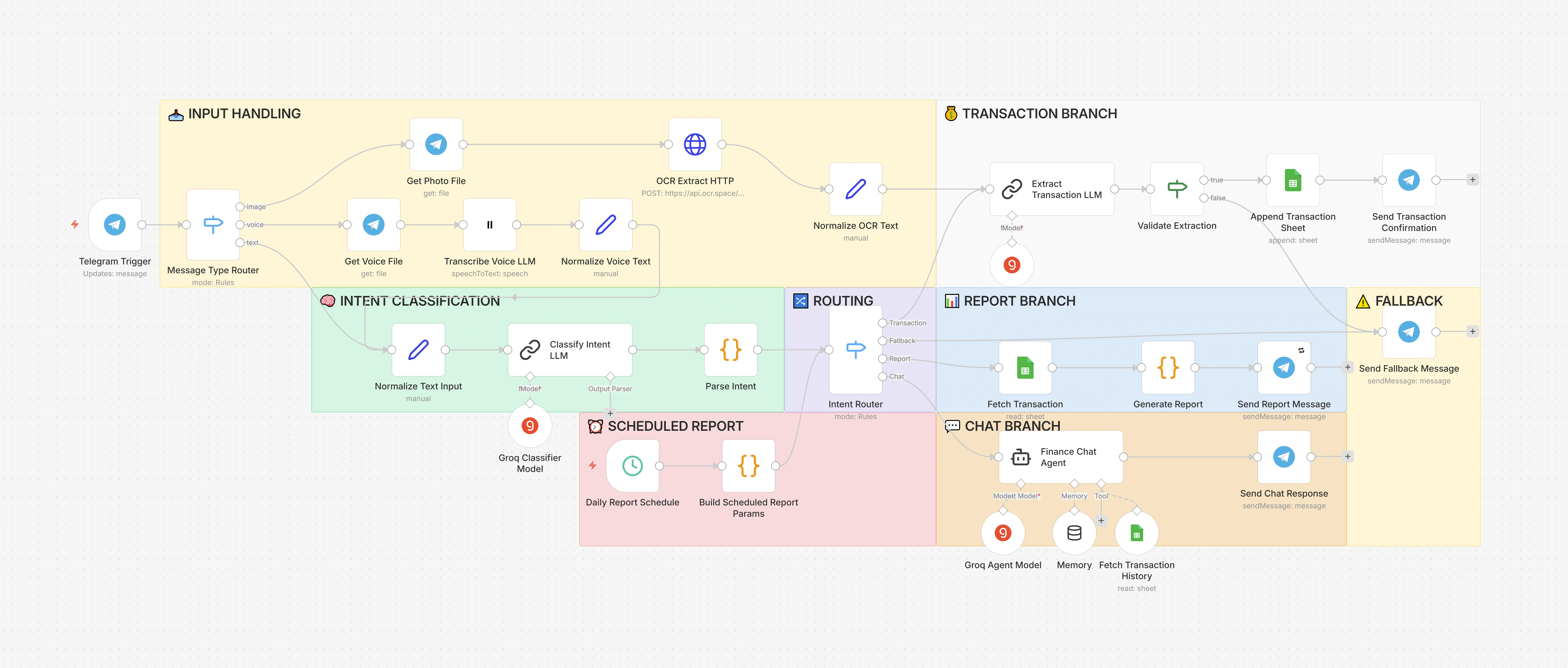Select the Normalize Voice Text node
This screenshot has width=1568, height=668.
click(606, 225)
